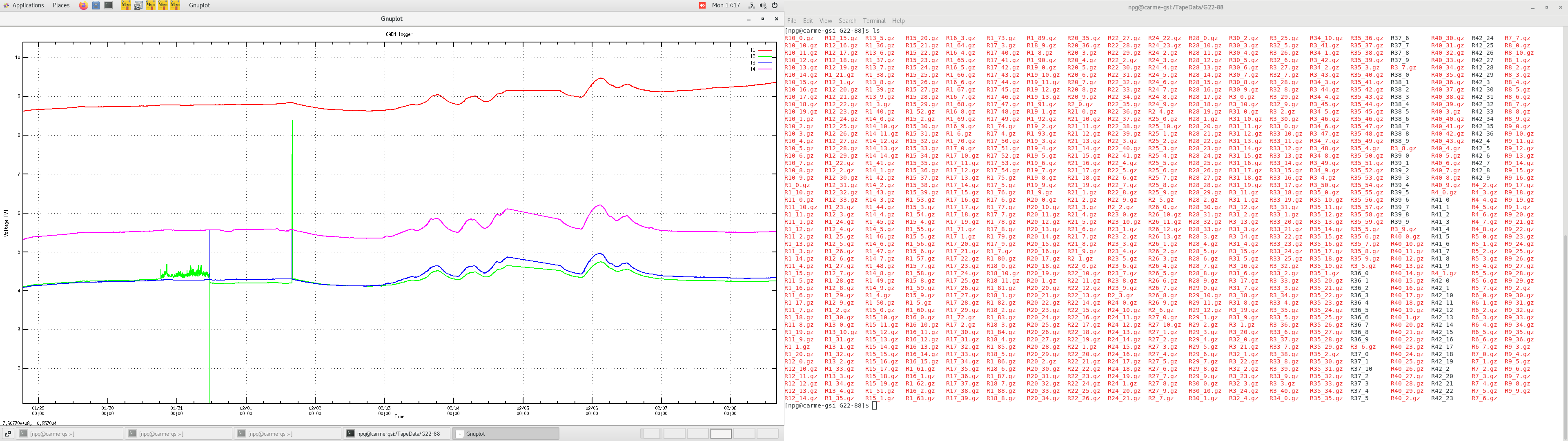Select the first workspace in switcher
This screenshot has width=1568, height=441.
pyautogui.click(x=651, y=434)
